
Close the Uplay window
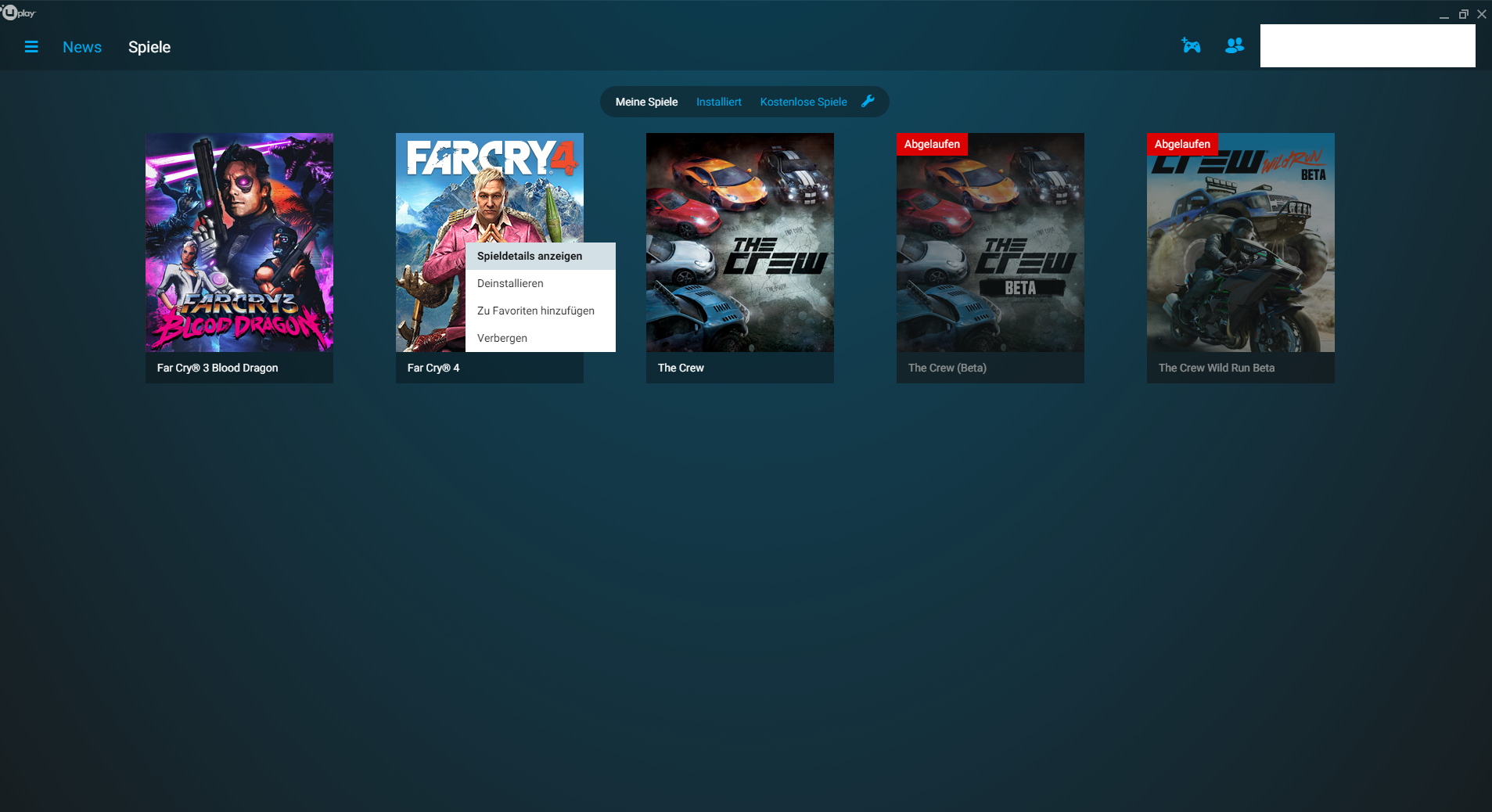(1481, 14)
